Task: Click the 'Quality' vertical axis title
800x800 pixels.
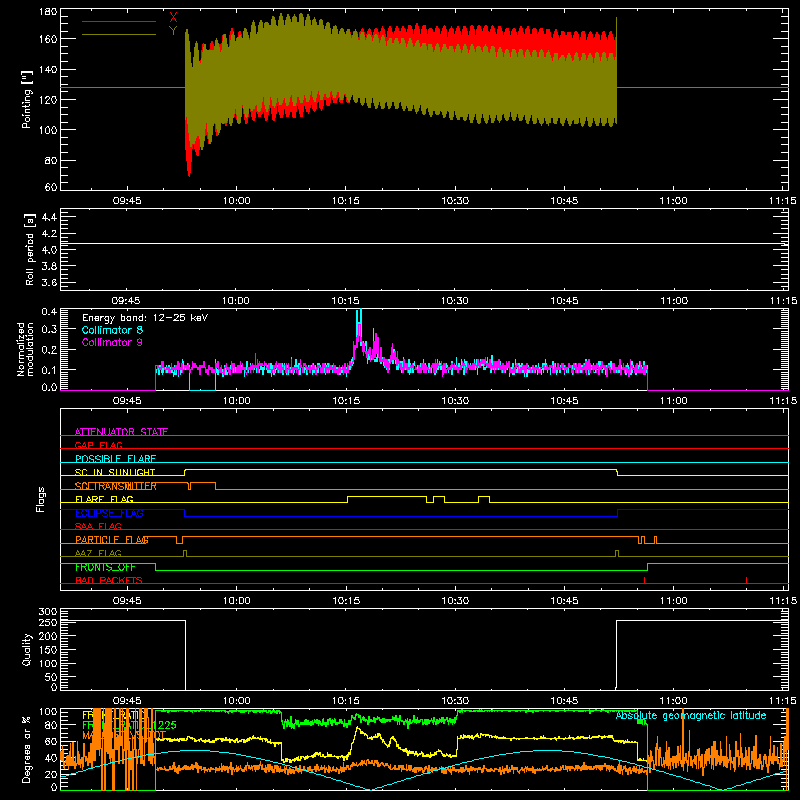Action: tap(27, 649)
